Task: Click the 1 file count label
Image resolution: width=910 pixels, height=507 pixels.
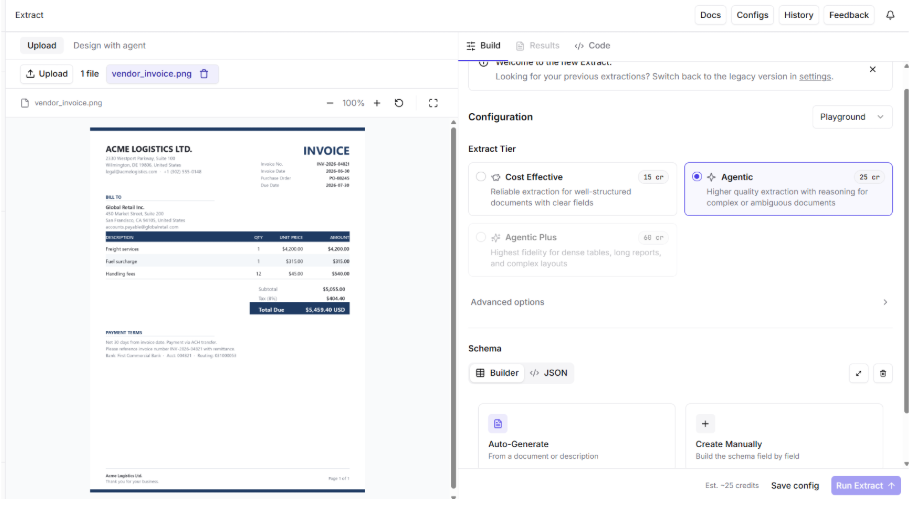Action: [89, 74]
